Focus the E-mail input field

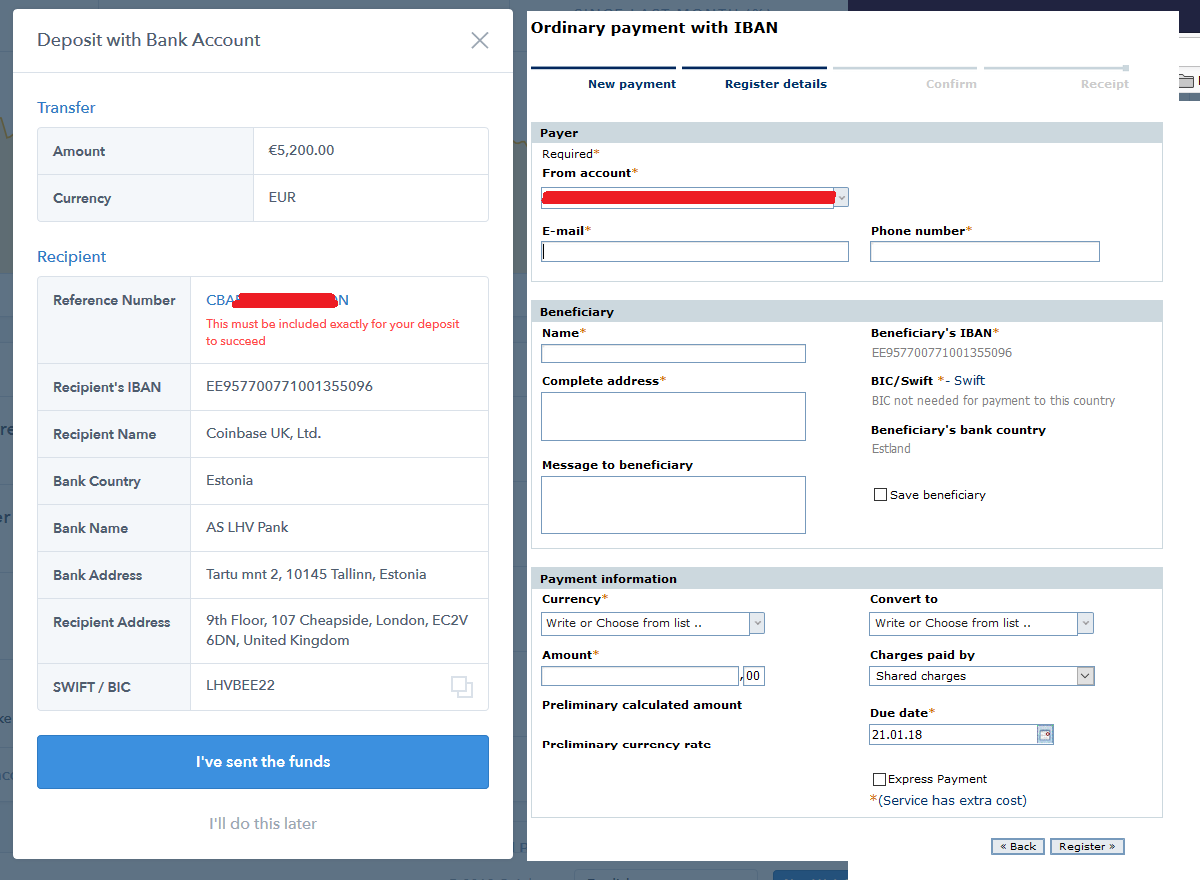695,252
